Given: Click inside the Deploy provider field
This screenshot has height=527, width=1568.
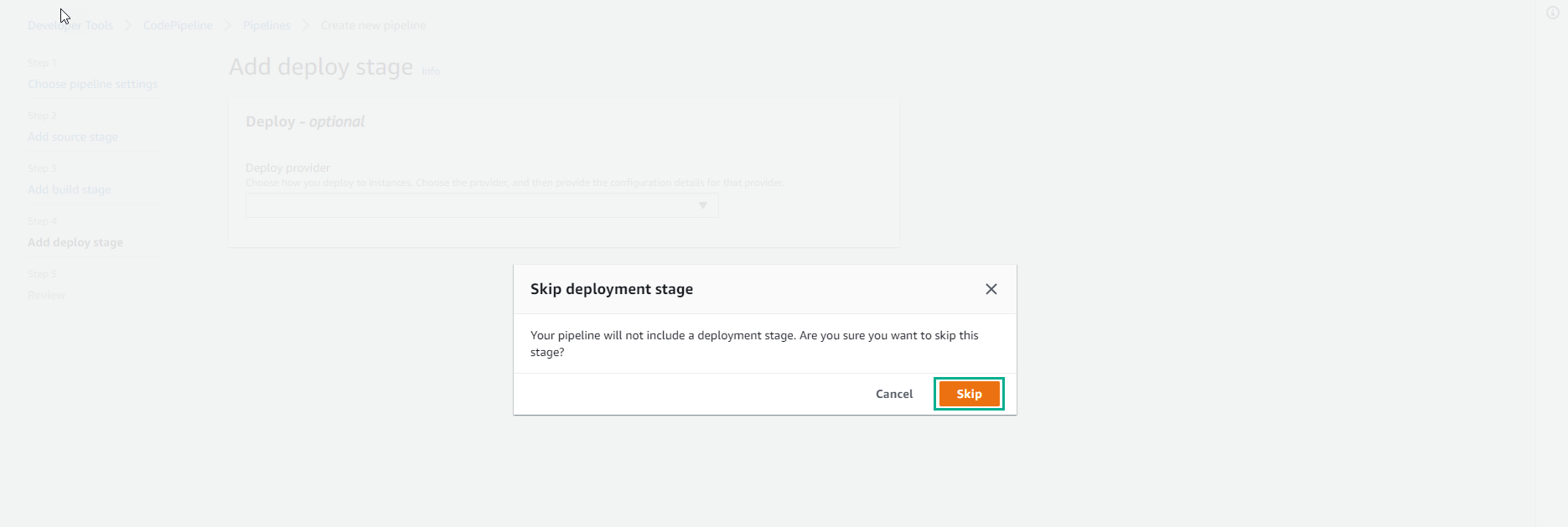Looking at the screenshot, I should point(469,205).
